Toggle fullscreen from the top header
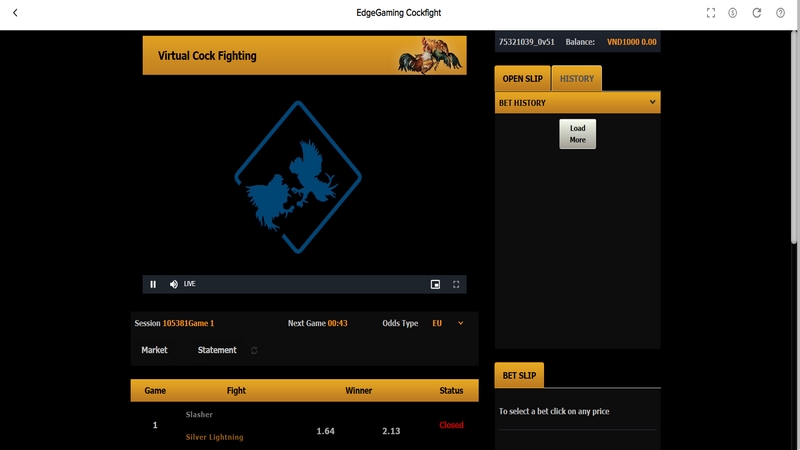 (x=711, y=13)
